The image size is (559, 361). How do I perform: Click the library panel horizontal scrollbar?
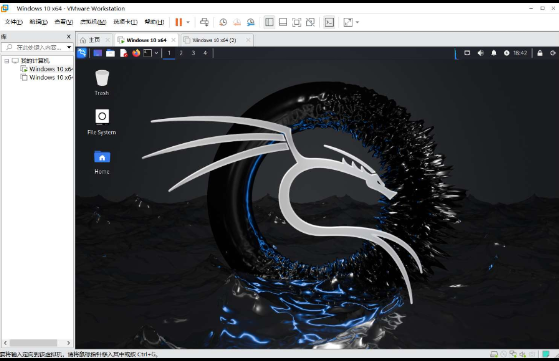(x=37, y=343)
